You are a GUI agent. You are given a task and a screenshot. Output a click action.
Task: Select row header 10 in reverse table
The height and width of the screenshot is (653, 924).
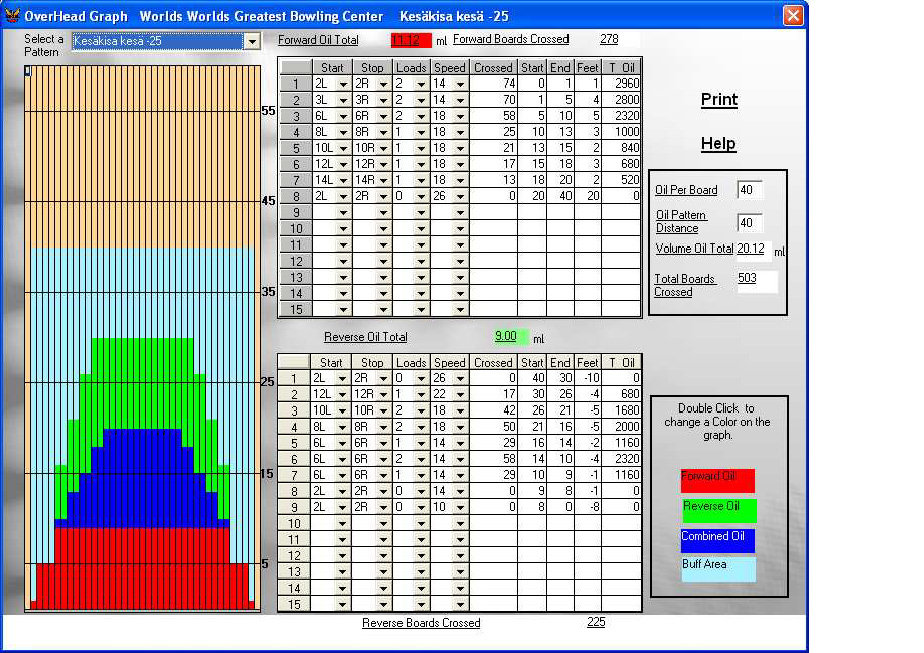click(x=295, y=523)
